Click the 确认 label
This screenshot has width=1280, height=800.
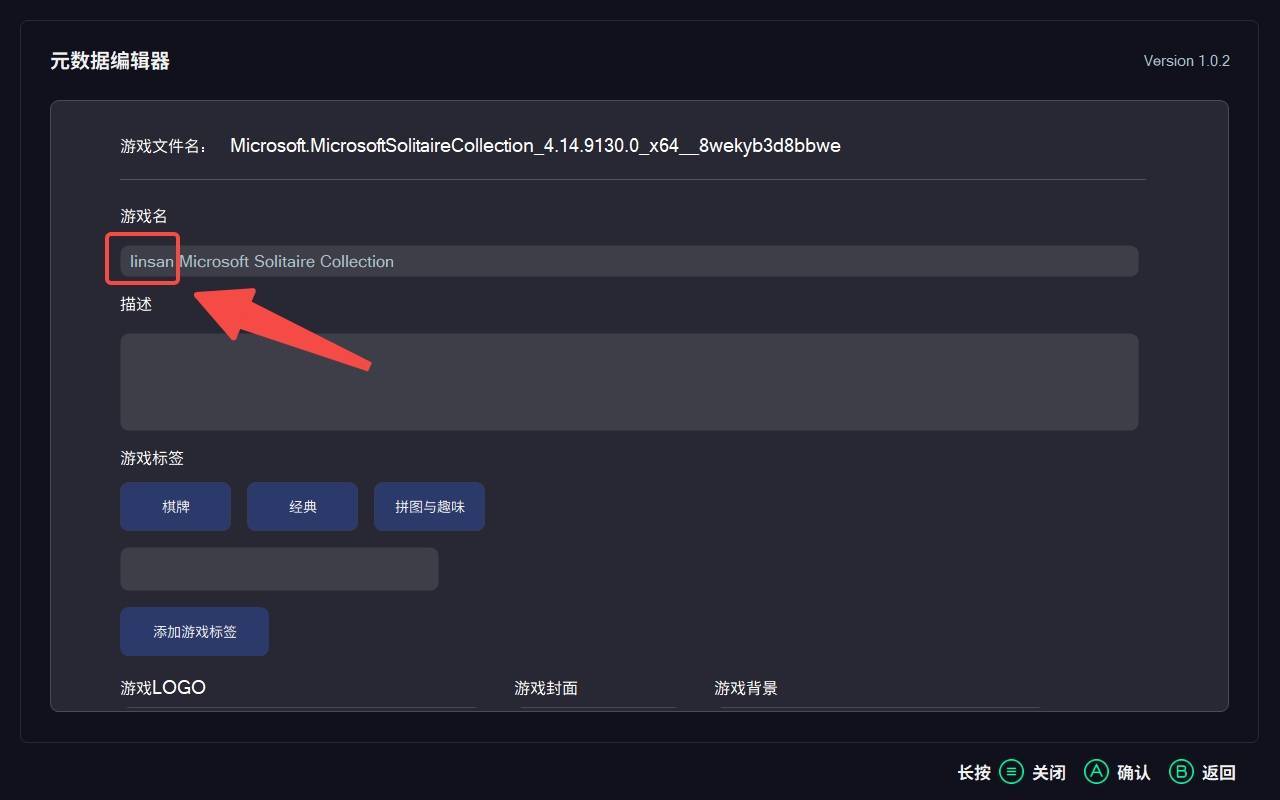1134,773
